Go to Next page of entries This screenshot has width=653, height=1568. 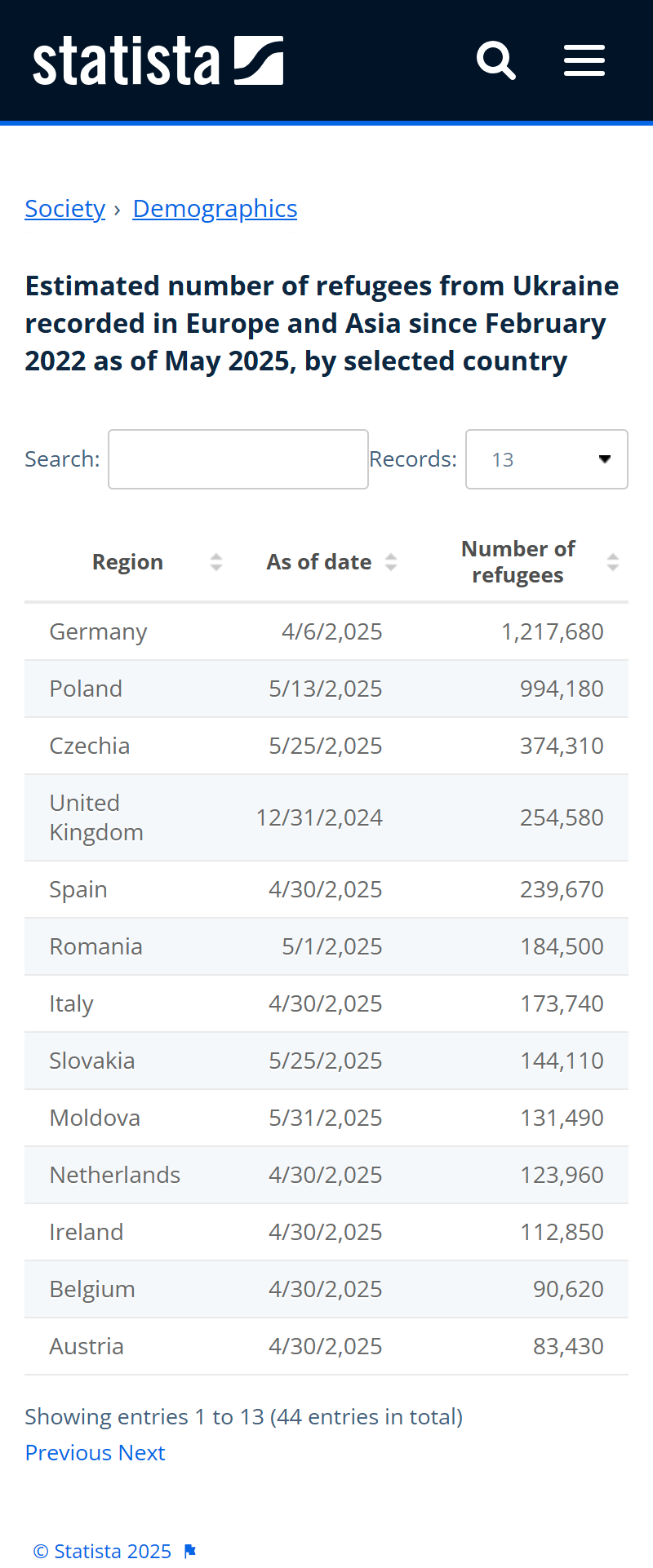(x=142, y=1452)
